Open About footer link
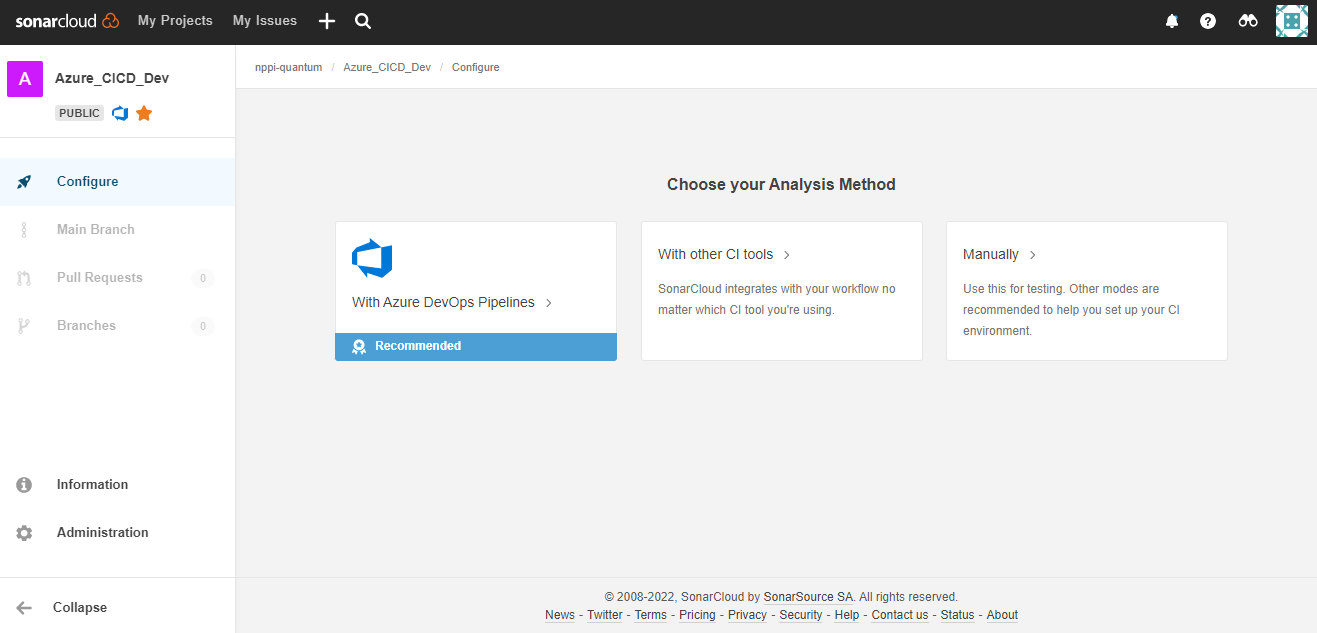Image resolution: width=1317 pixels, height=633 pixels. [1002, 615]
